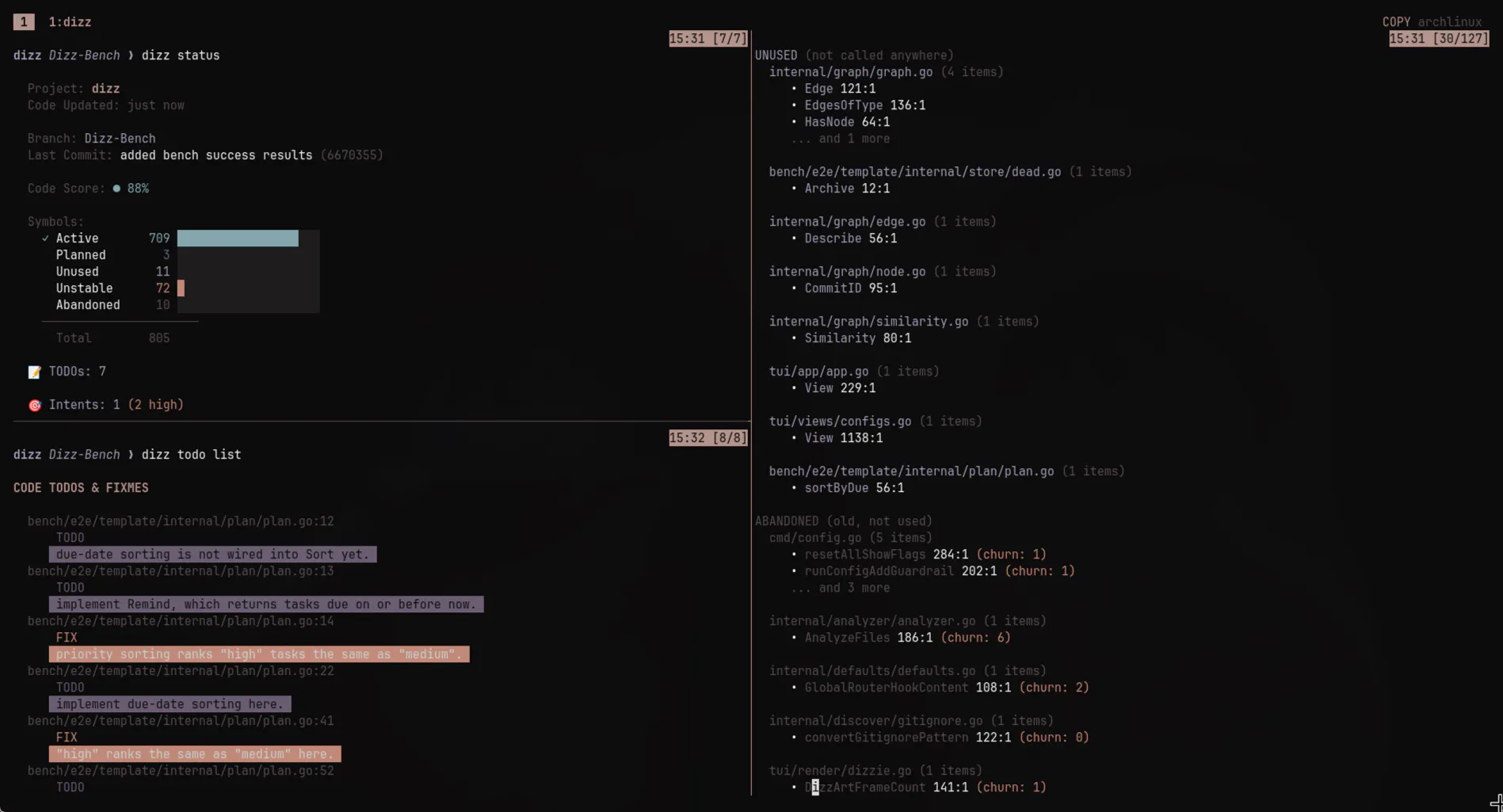Viewport: 1503px width, 812px height.
Task: Click the '15:31 [7/7]' copy-mode indicator
Action: click(x=708, y=39)
